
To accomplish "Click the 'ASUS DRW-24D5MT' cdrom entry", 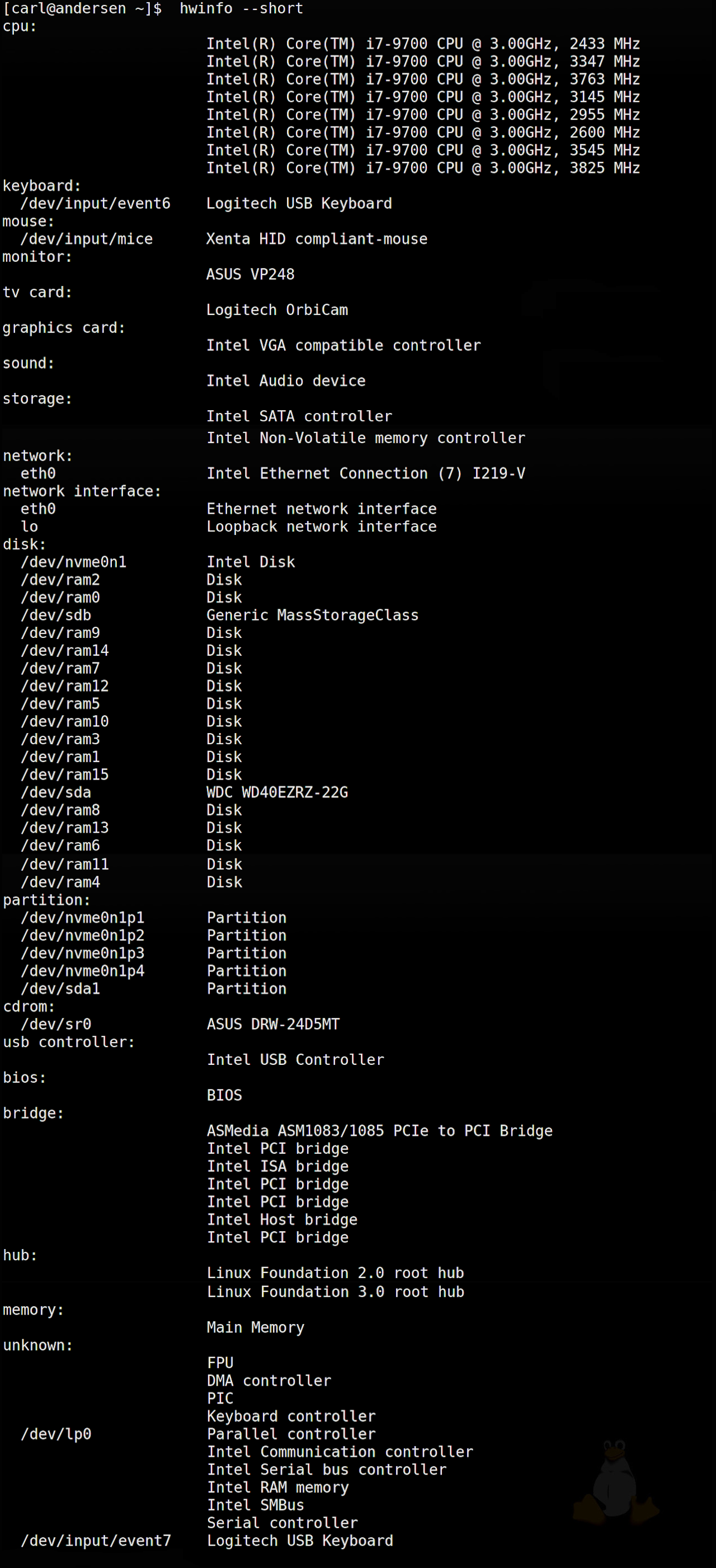I will (x=272, y=1024).
